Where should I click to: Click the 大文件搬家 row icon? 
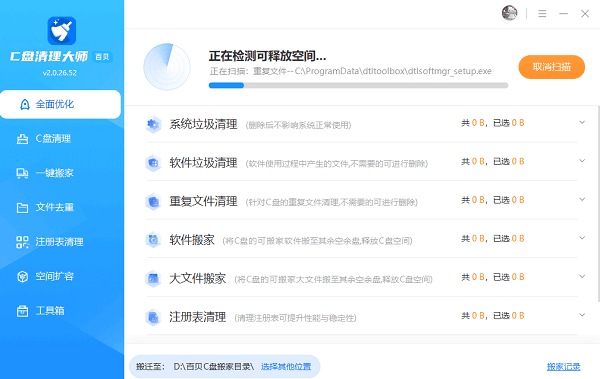tap(153, 278)
